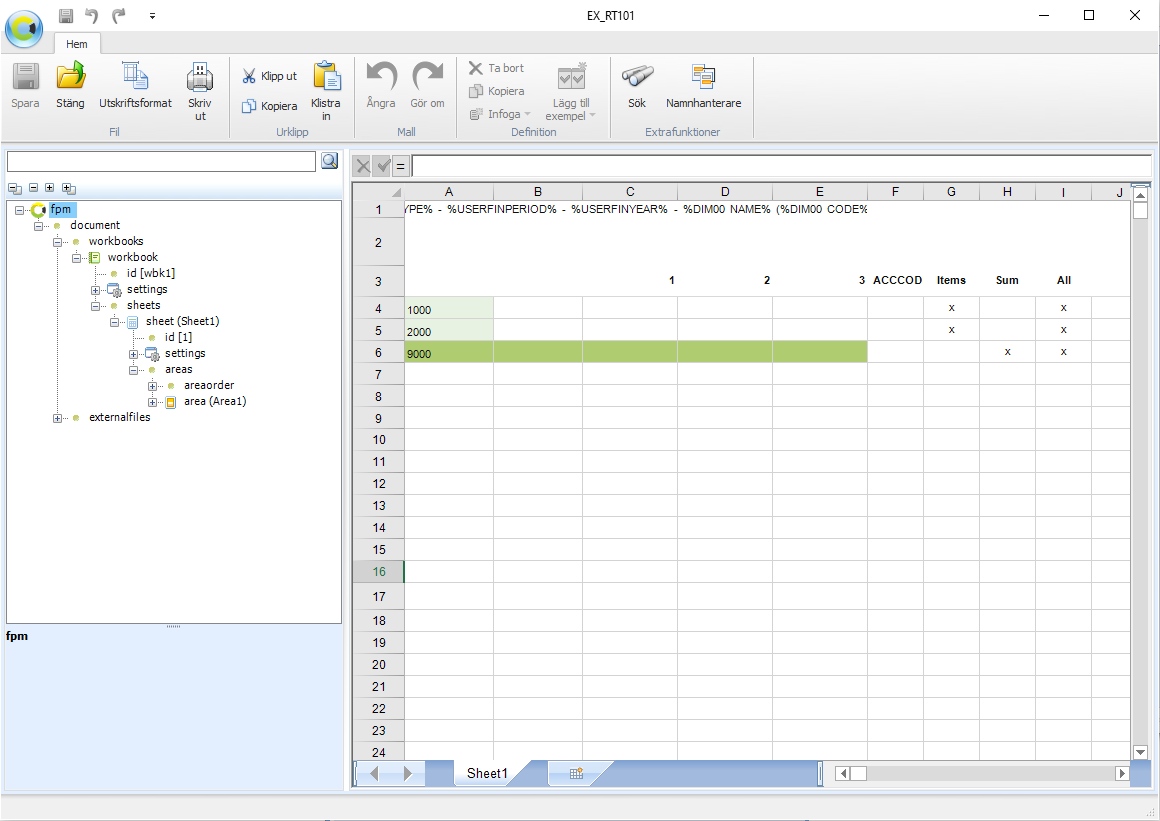Image resolution: width=1160 pixels, height=821 pixels.
Task: Click the green cell containing 9000
Action: tap(449, 352)
